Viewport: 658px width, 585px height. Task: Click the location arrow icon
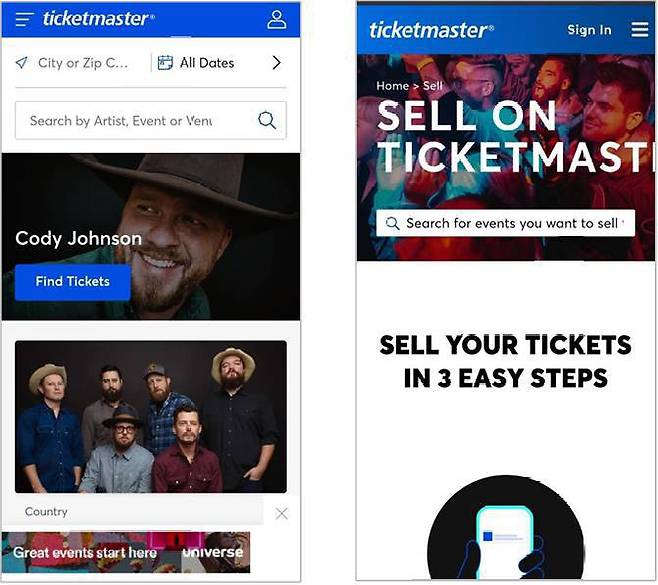tap(21, 63)
